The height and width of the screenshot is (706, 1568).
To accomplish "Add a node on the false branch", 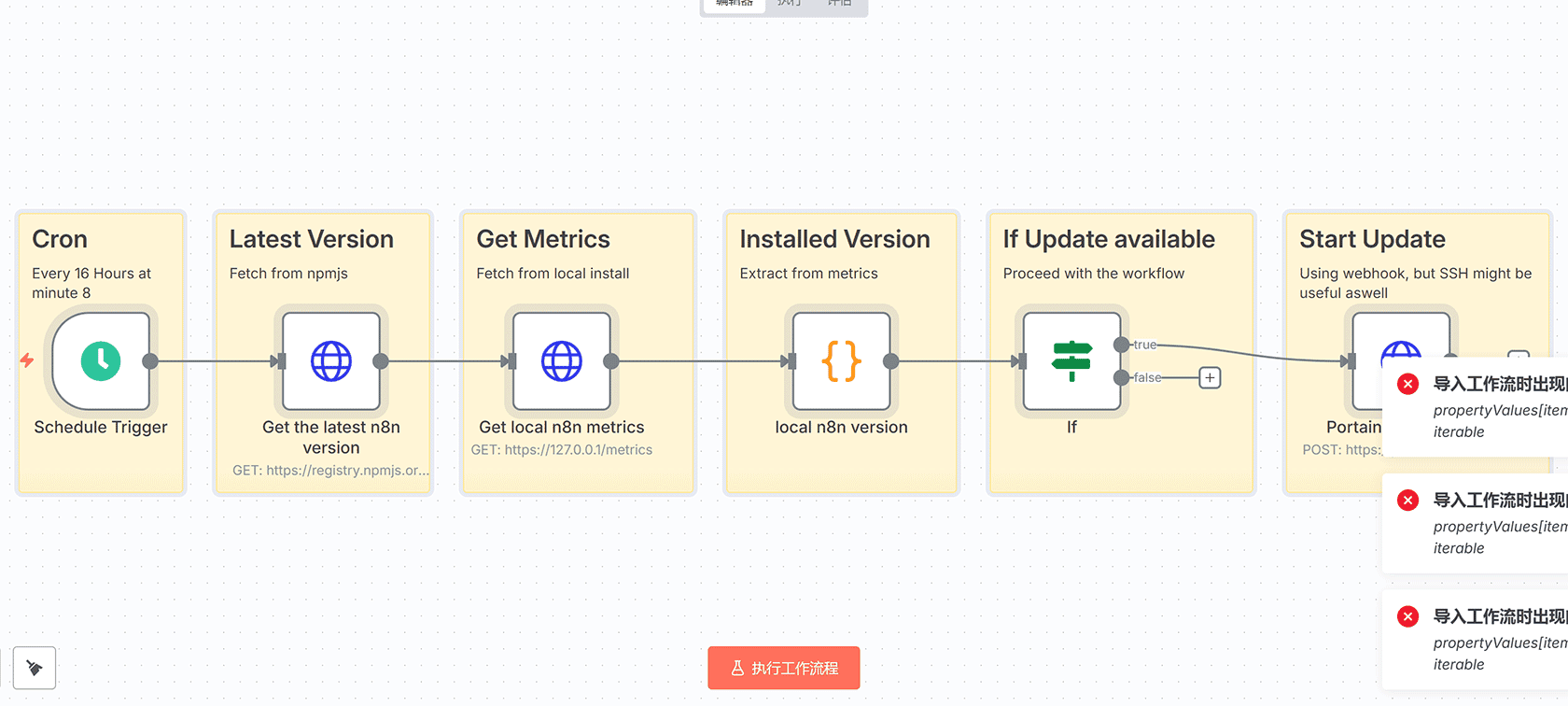I will pos(1210,378).
